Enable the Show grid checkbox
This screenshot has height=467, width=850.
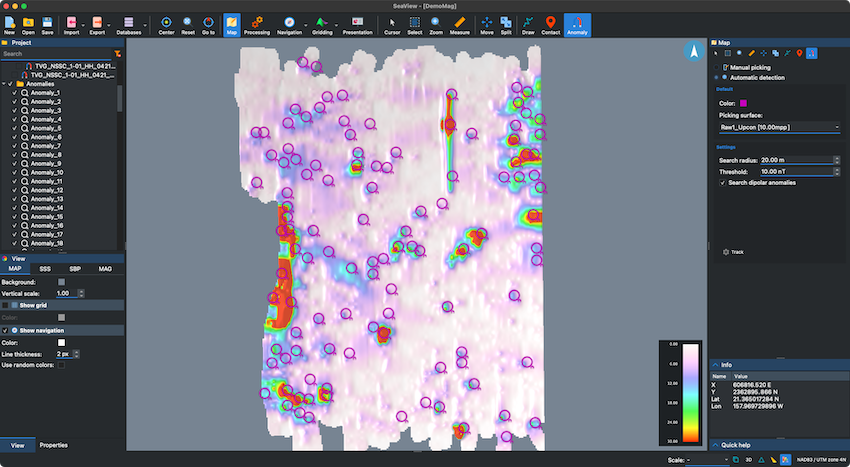(x=5, y=305)
